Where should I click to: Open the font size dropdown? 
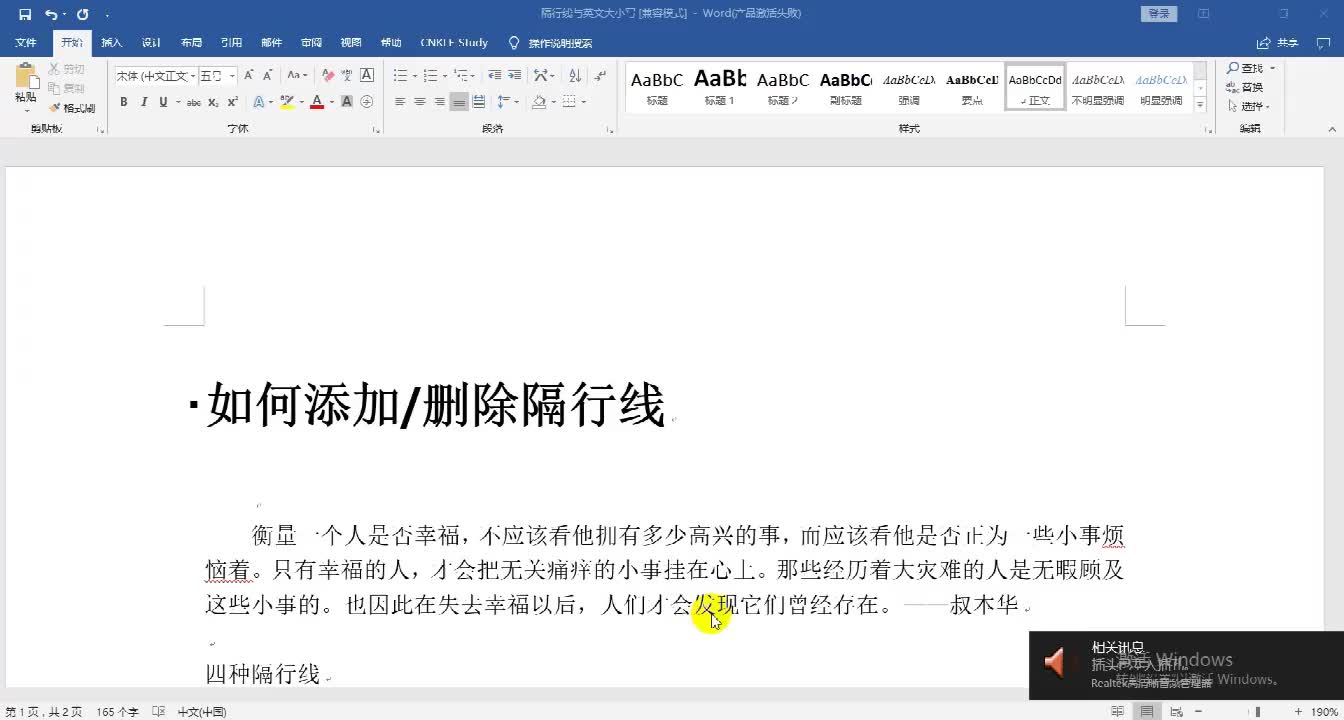coord(233,76)
